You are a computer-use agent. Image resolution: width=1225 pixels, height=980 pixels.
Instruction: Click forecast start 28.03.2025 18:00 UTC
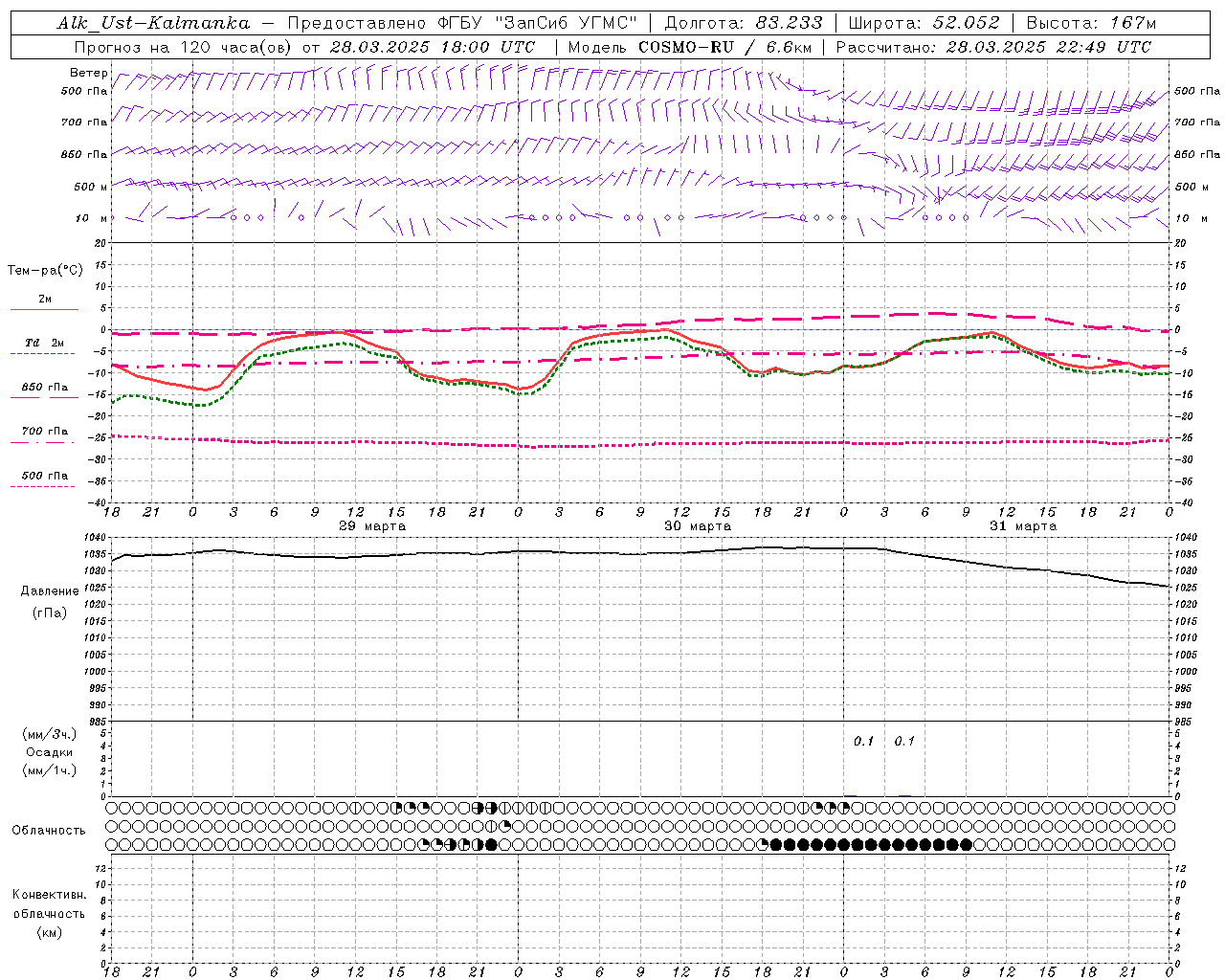(x=433, y=47)
